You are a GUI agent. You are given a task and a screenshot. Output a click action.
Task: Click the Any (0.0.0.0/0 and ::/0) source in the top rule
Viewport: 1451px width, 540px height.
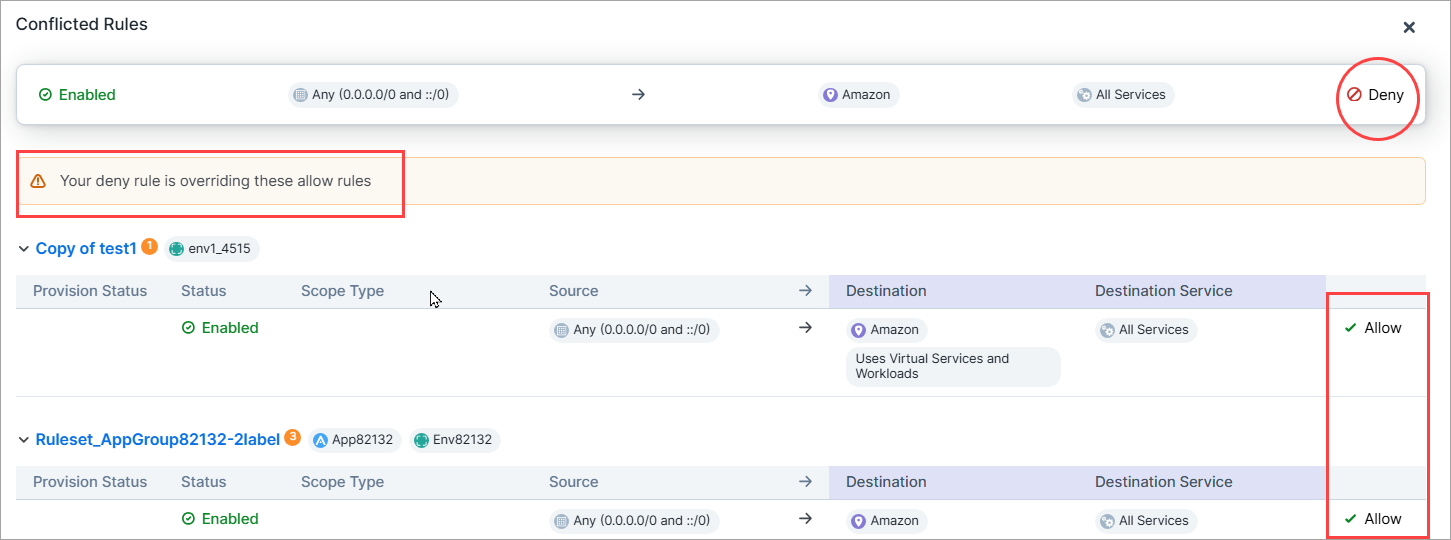pyautogui.click(x=373, y=95)
